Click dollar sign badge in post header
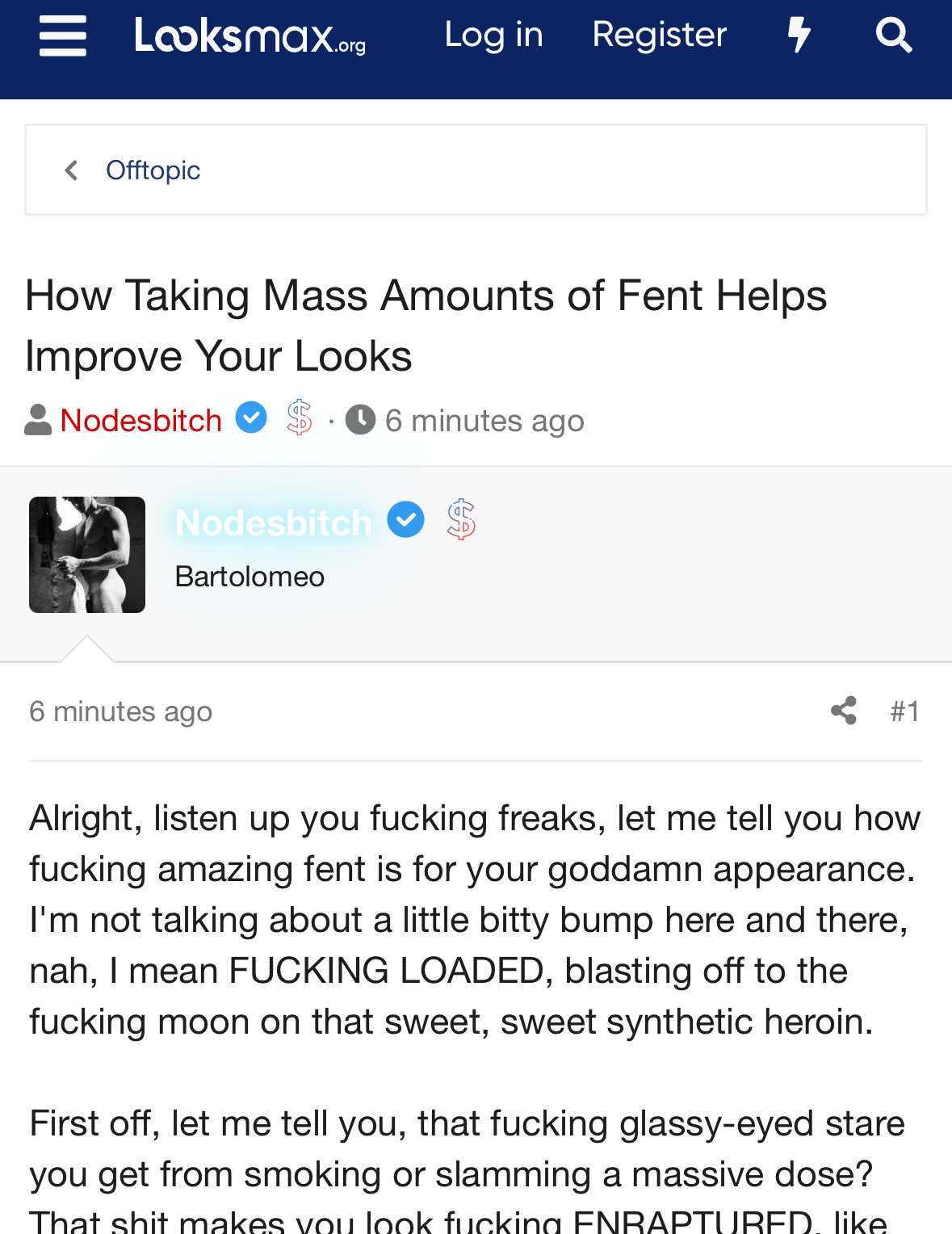 (461, 519)
